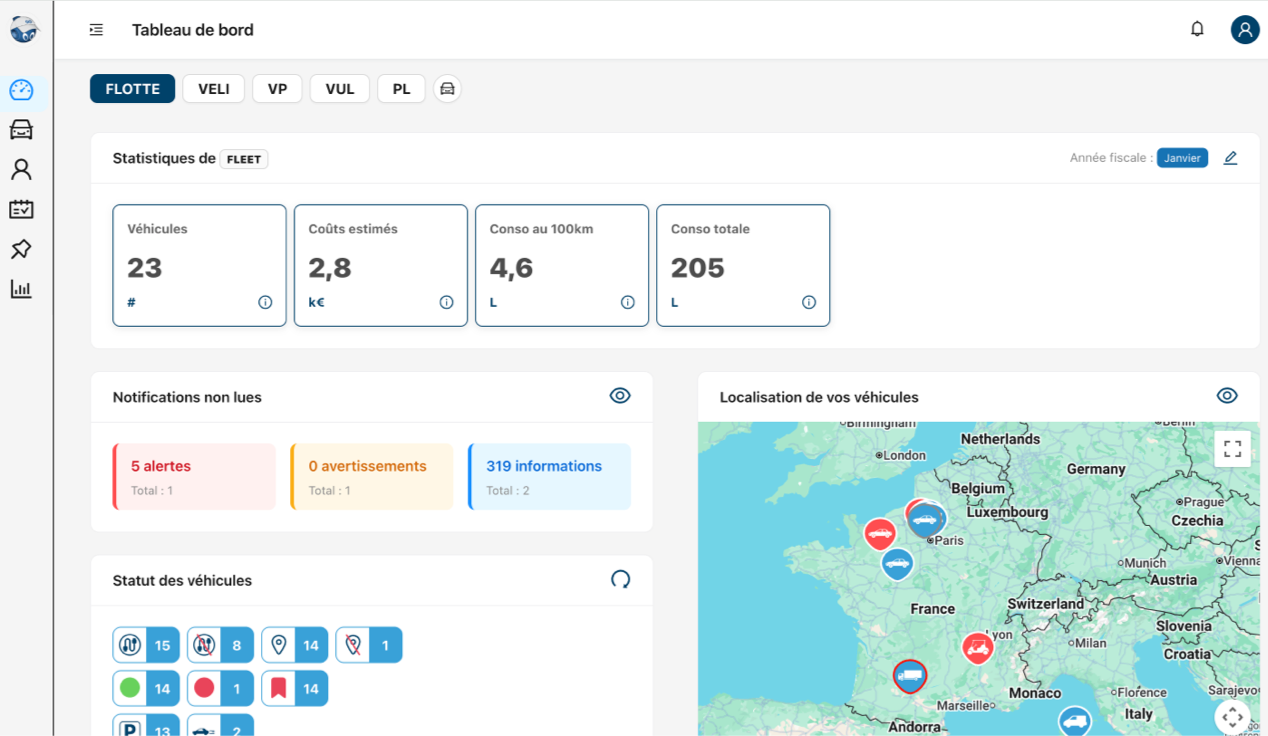Open the notifications bell
The image size is (1268, 736).
(x=1197, y=29)
